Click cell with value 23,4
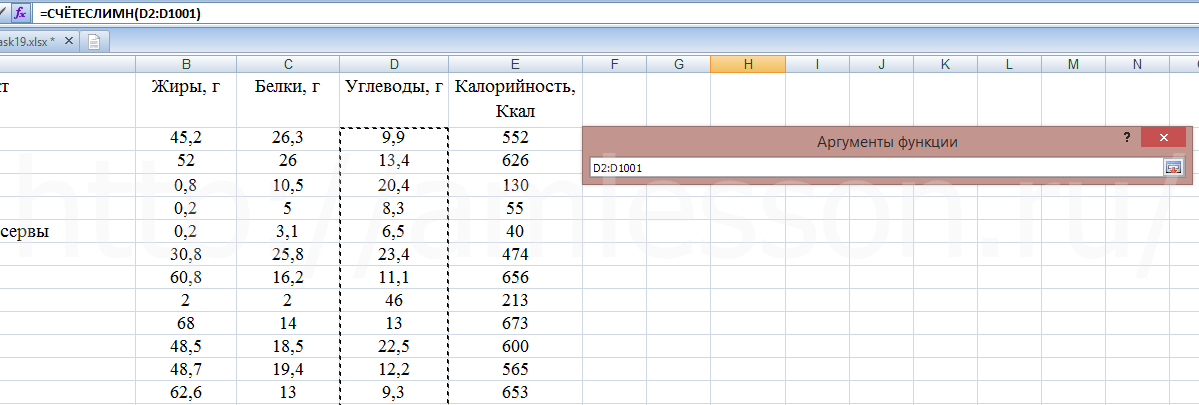The image size is (1199, 405). [394, 254]
